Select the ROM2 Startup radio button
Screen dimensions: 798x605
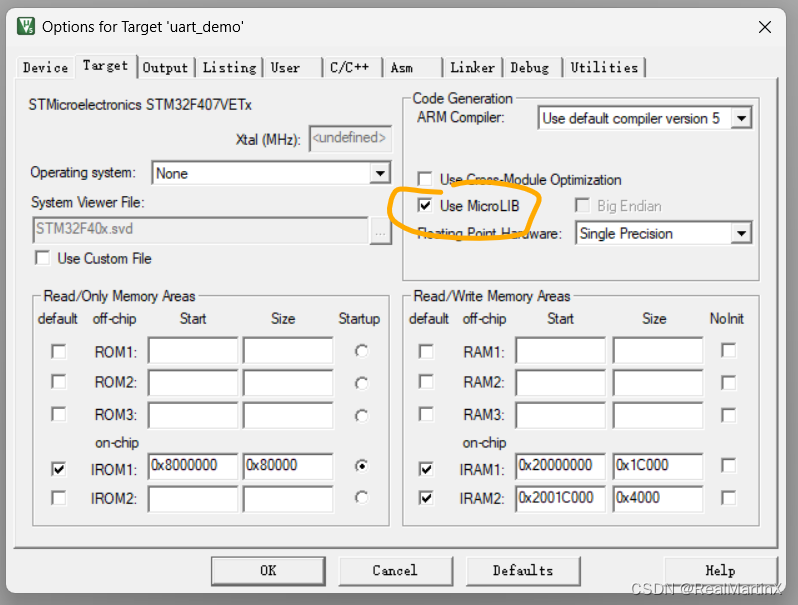pos(361,383)
